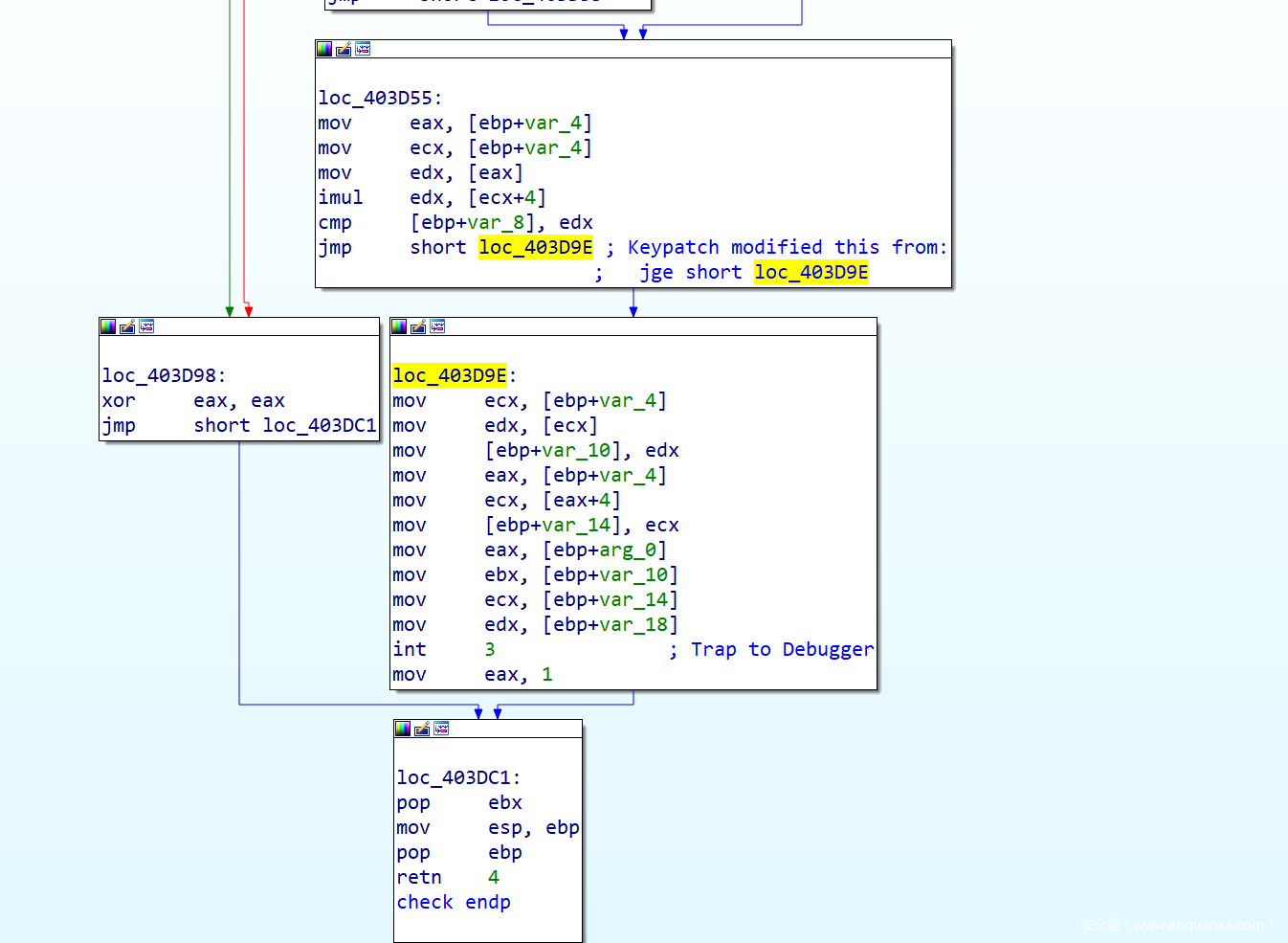This screenshot has height=943, width=1288.
Task: Click the node color icon on the loc_403D98 block
Action: (108, 326)
